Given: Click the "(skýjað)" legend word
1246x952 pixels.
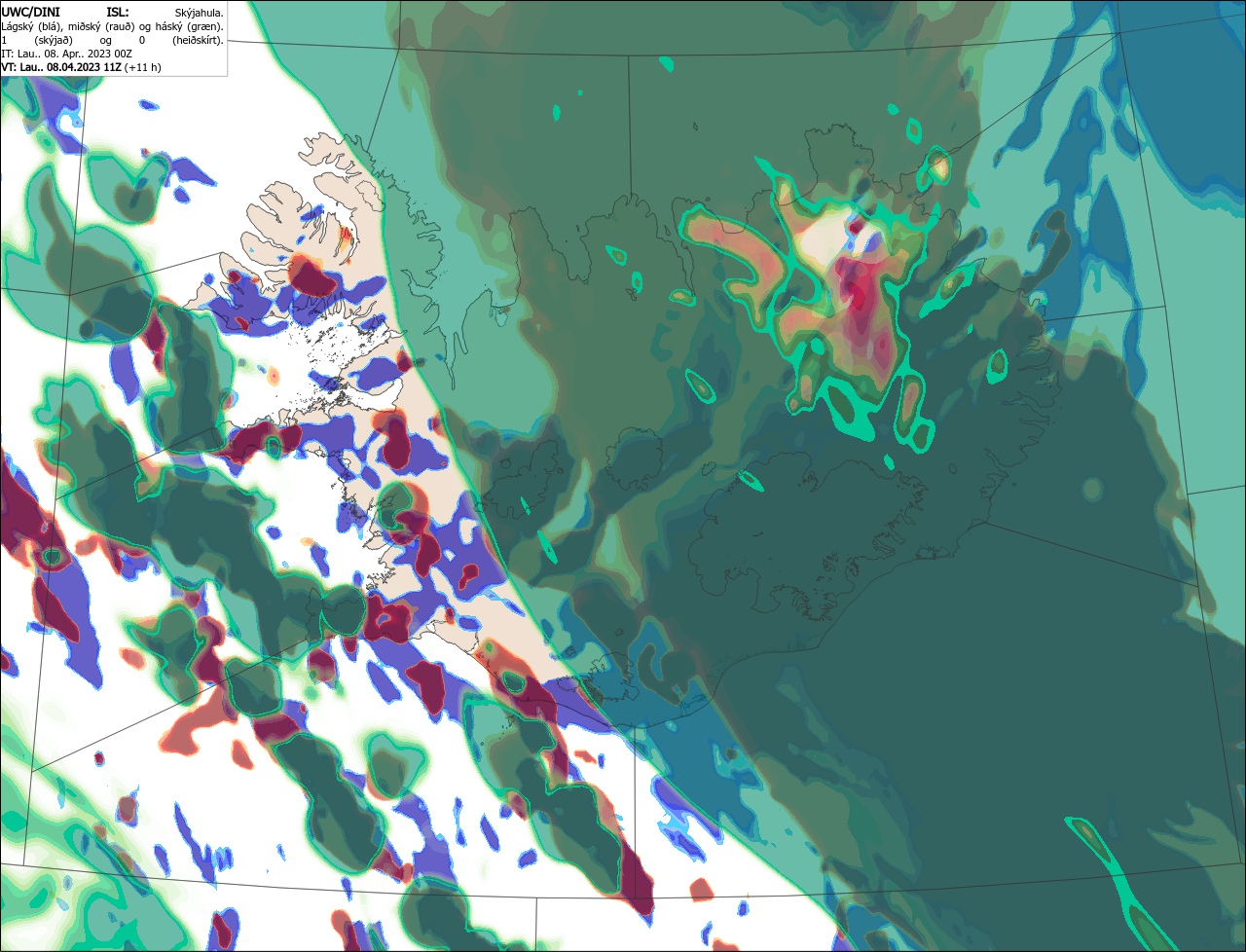Looking at the screenshot, I should click(x=54, y=41).
